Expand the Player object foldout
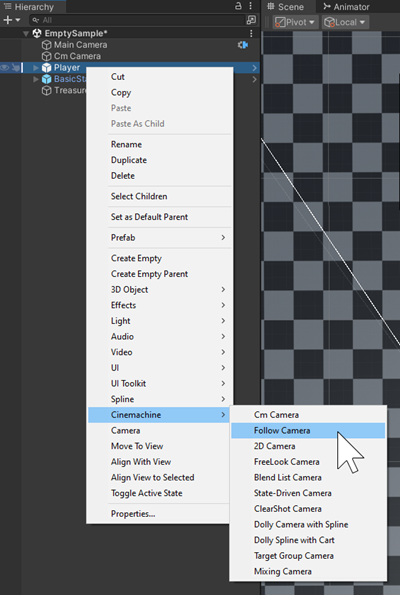This screenshot has height=595, width=400. (x=36, y=68)
